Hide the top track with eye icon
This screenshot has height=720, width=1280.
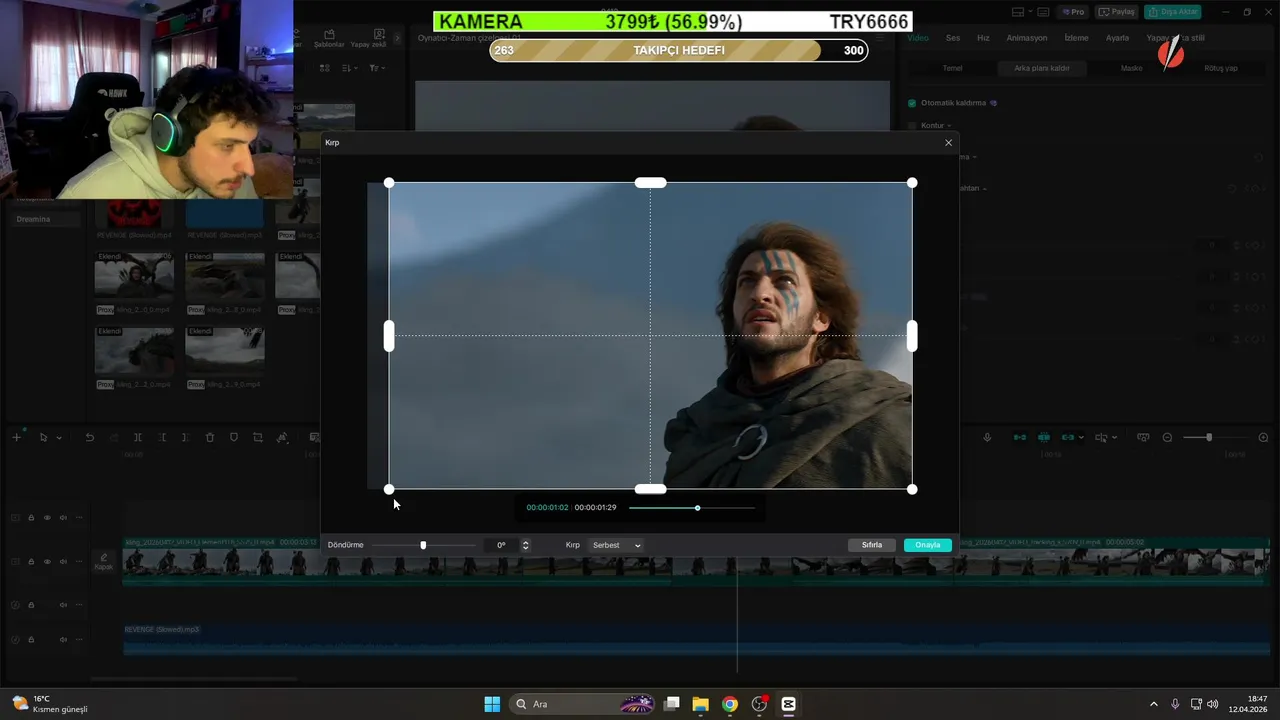(47, 518)
